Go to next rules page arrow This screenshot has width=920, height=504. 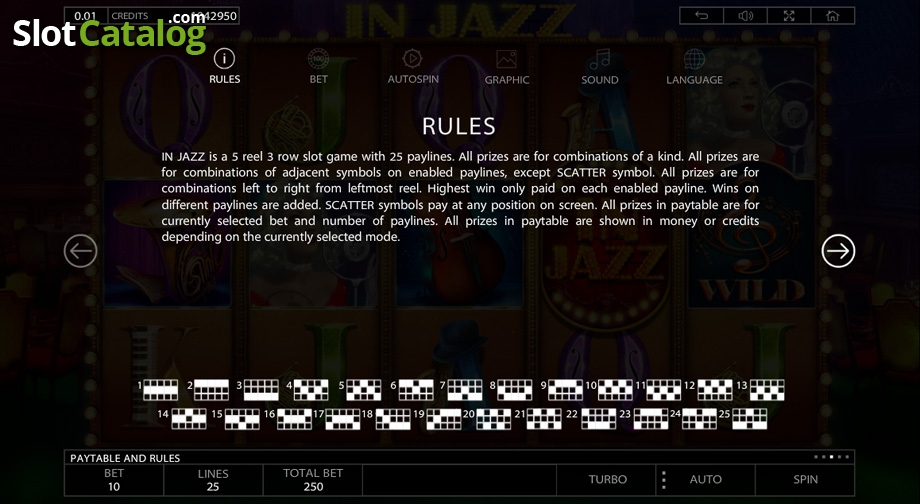click(838, 251)
